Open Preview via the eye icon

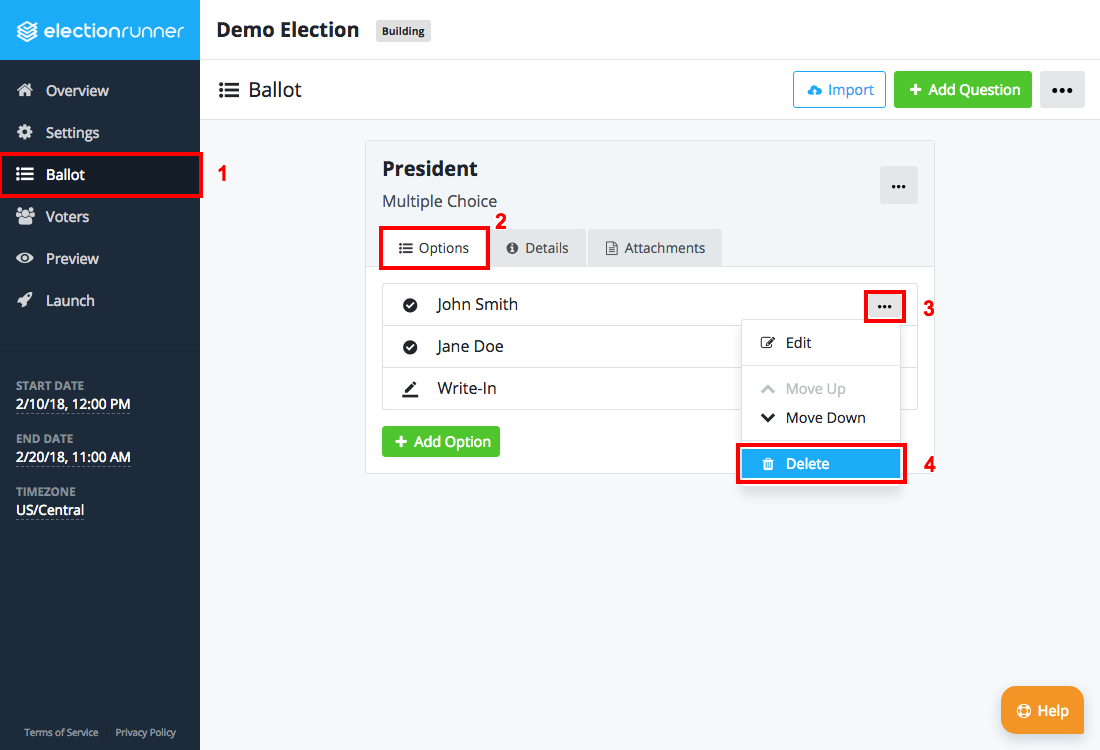[x=25, y=258]
